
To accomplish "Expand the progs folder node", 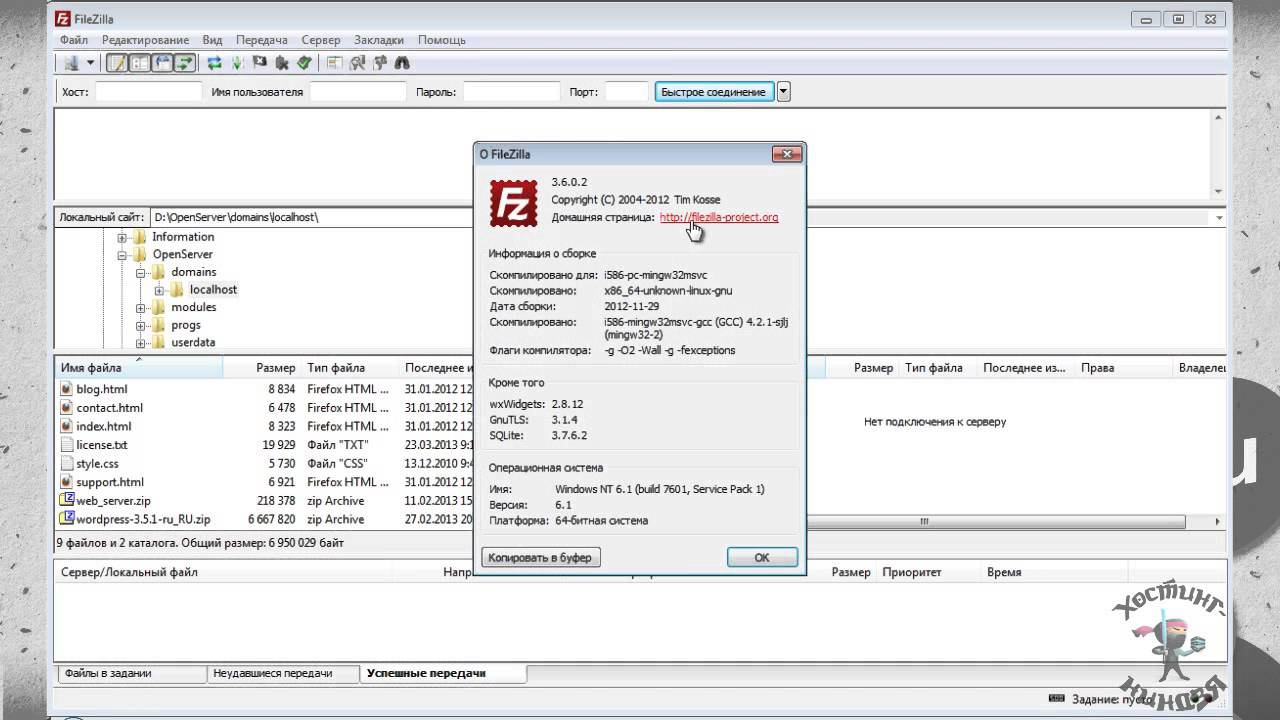I will (x=141, y=325).
